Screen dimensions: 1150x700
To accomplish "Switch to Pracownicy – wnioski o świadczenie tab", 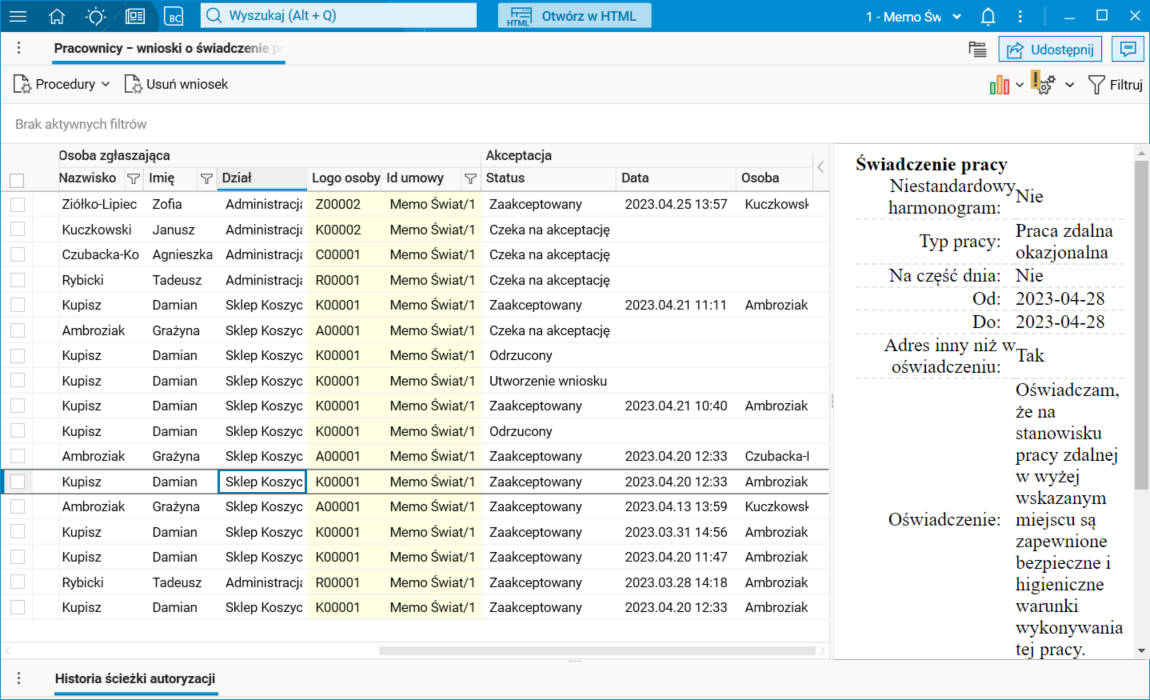I will pyautogui.click(x=169, y=48).
